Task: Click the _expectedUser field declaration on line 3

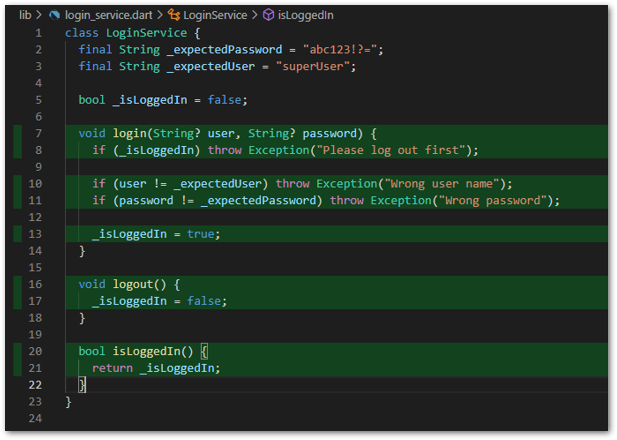Action: tap(211, 66)
